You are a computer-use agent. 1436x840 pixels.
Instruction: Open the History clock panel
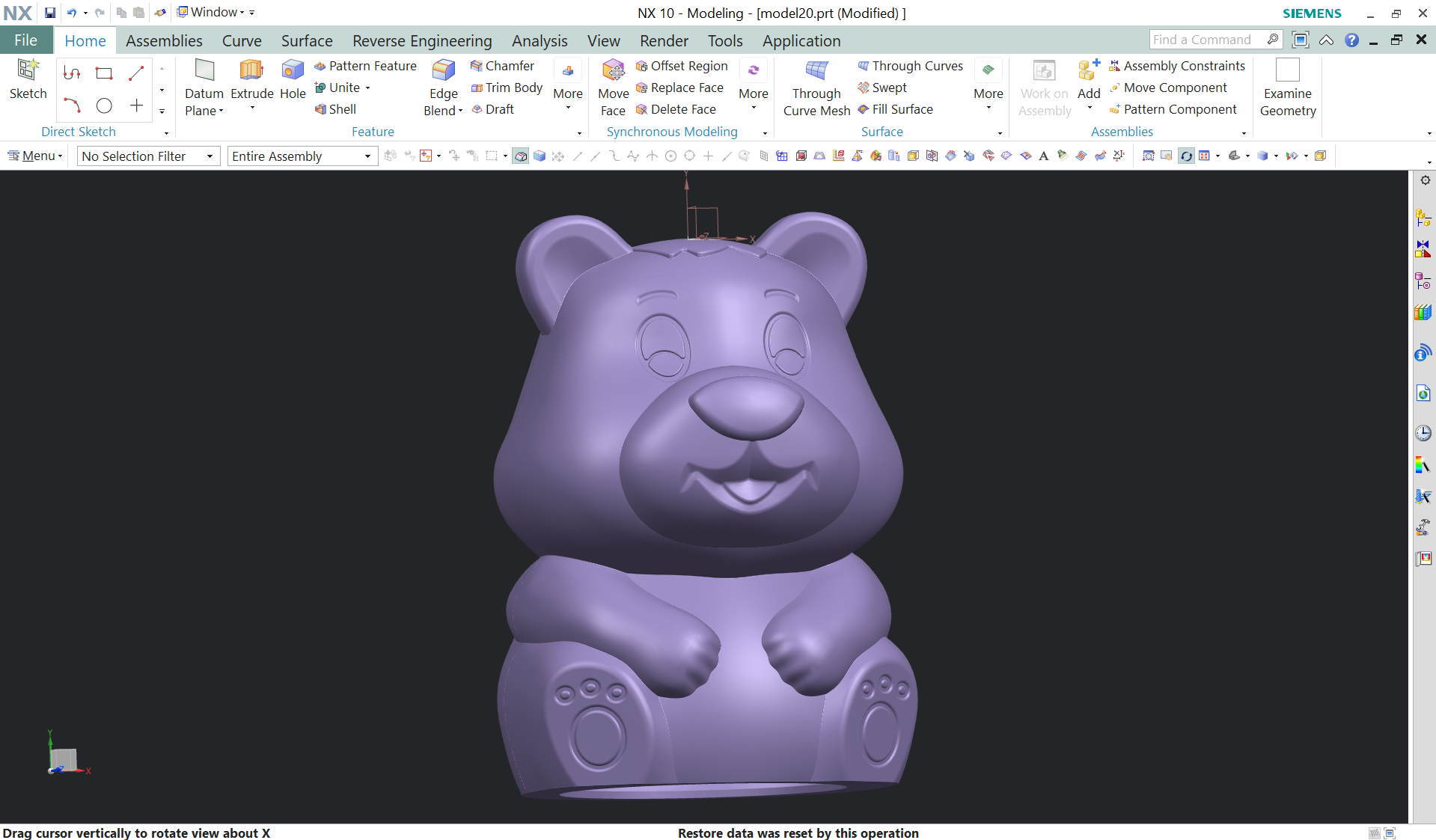click(x=1423, y=433)
